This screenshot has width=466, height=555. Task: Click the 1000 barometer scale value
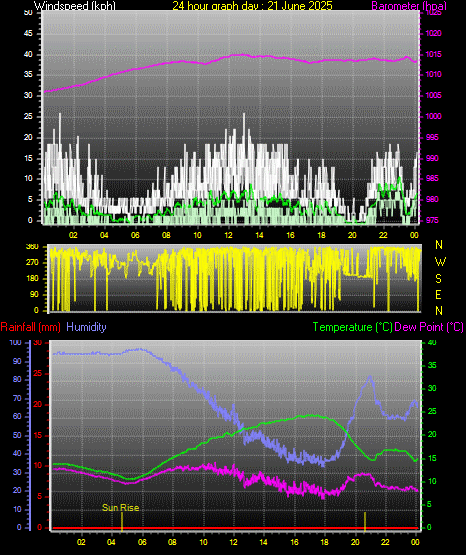tap(433, 116)
